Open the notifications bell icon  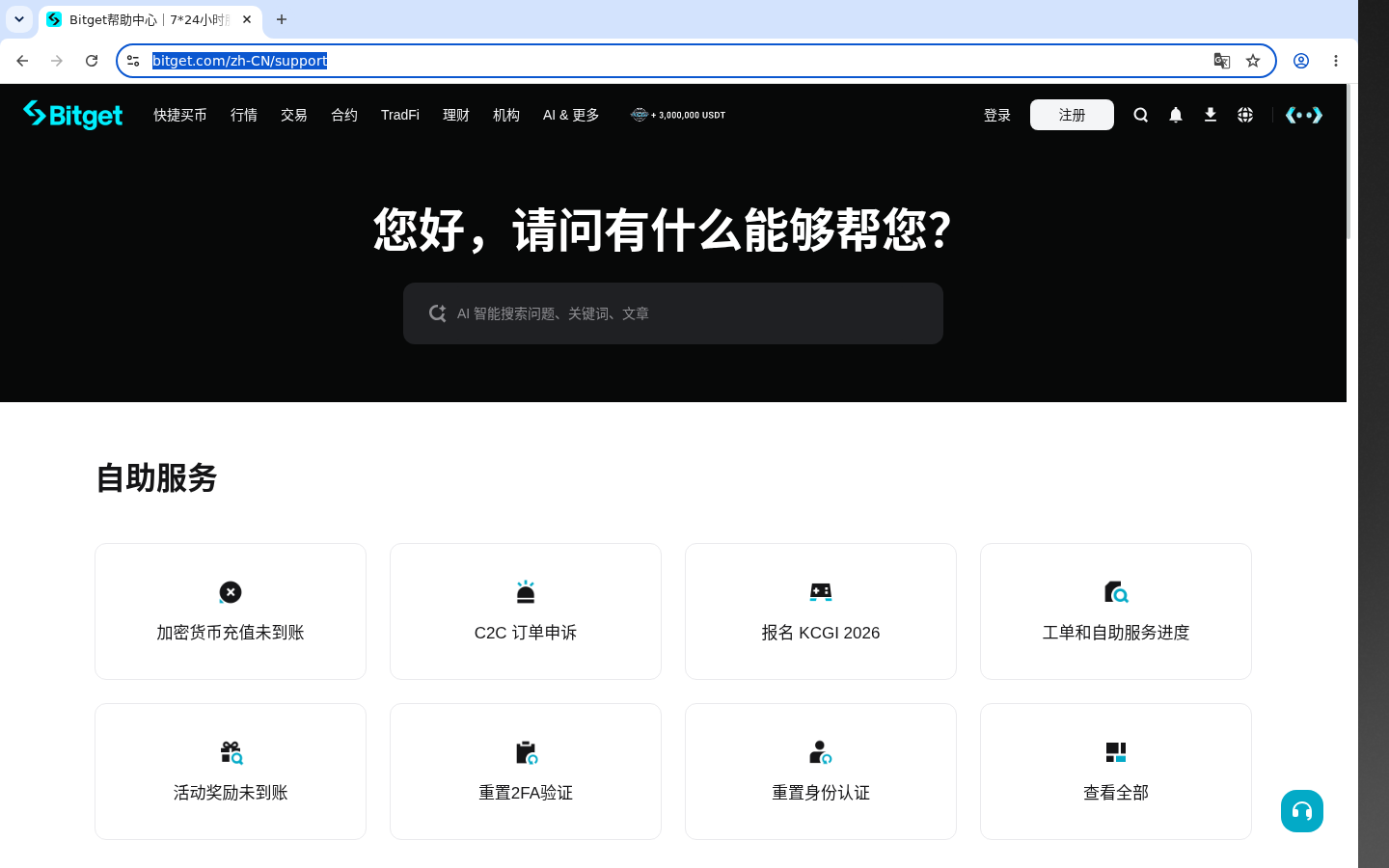(x=1176, y=115)
